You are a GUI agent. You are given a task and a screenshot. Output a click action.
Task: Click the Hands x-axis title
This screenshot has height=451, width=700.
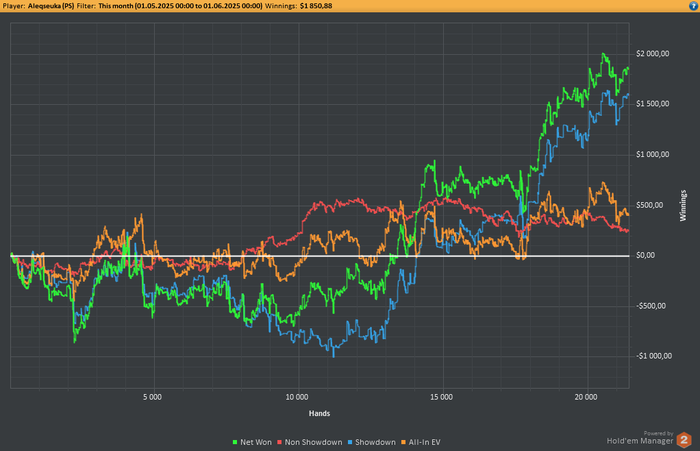click(319, 413)
